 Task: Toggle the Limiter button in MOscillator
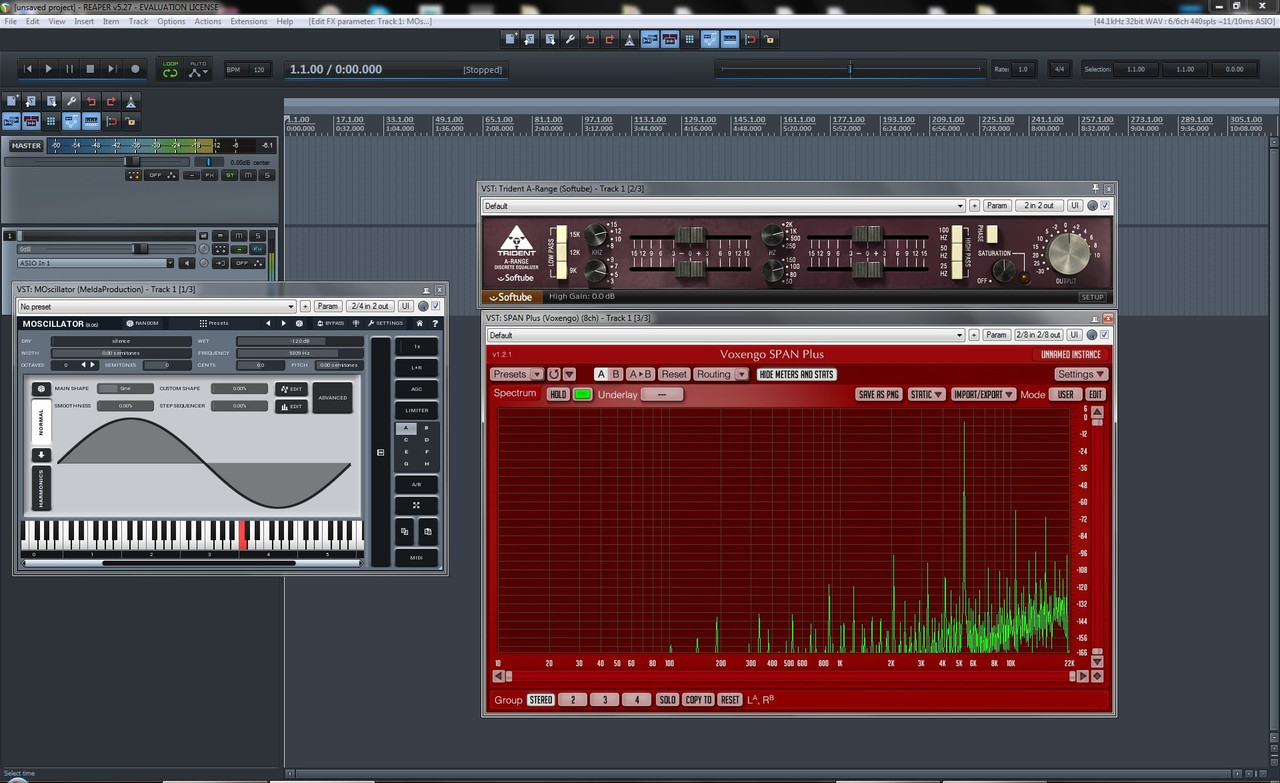417,410
